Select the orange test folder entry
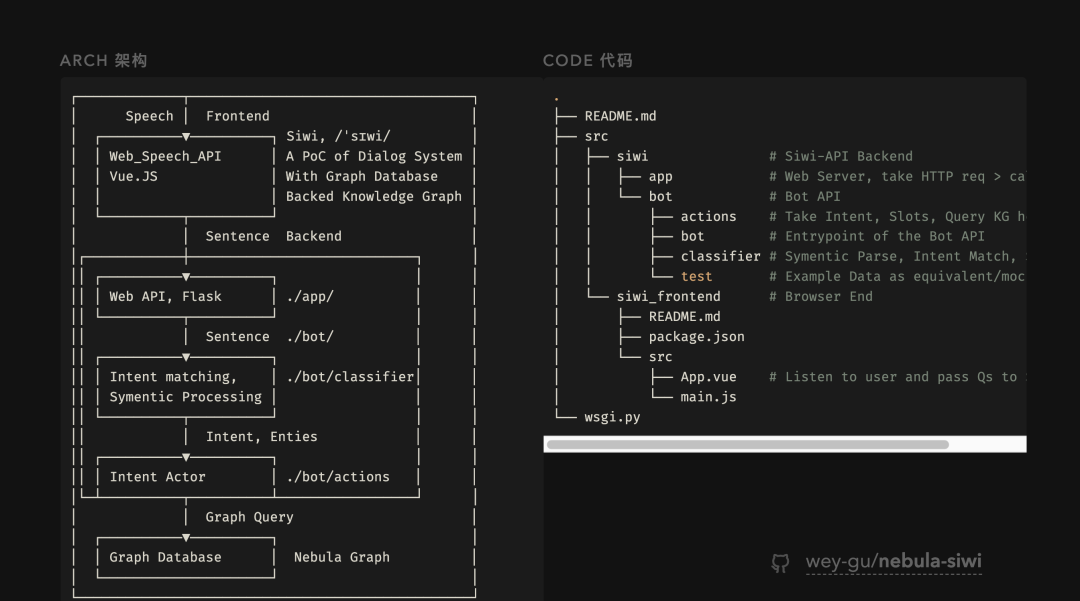The image size is (1080, 601). [x=696, y=276]
